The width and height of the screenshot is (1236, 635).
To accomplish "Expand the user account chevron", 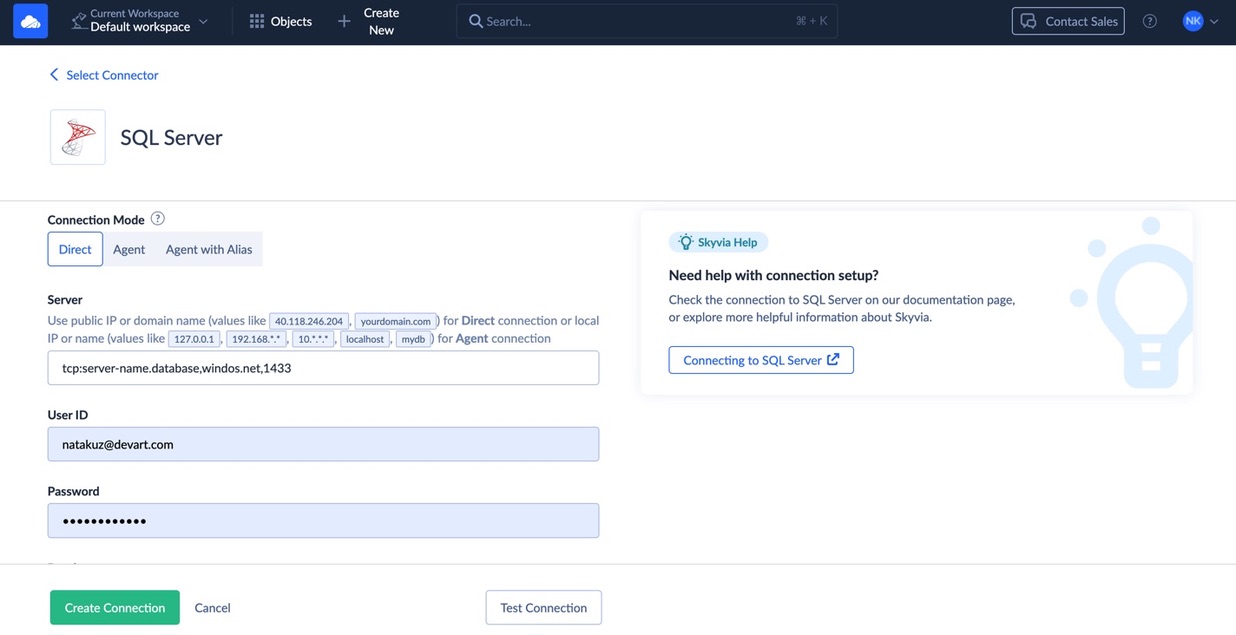I will point(1215,22).
